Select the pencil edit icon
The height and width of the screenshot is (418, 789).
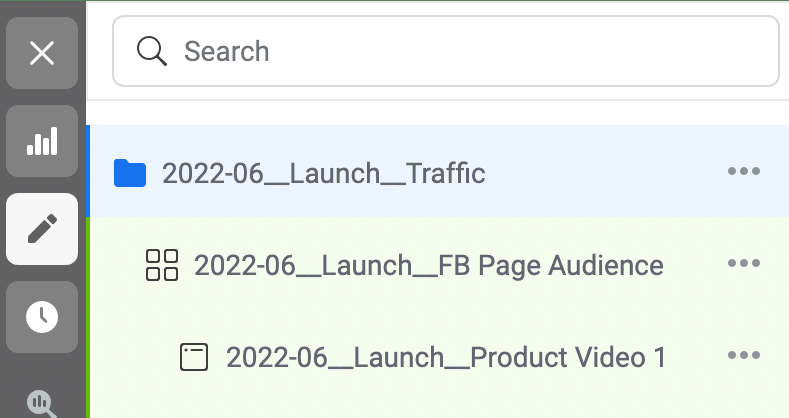[42, 229]
